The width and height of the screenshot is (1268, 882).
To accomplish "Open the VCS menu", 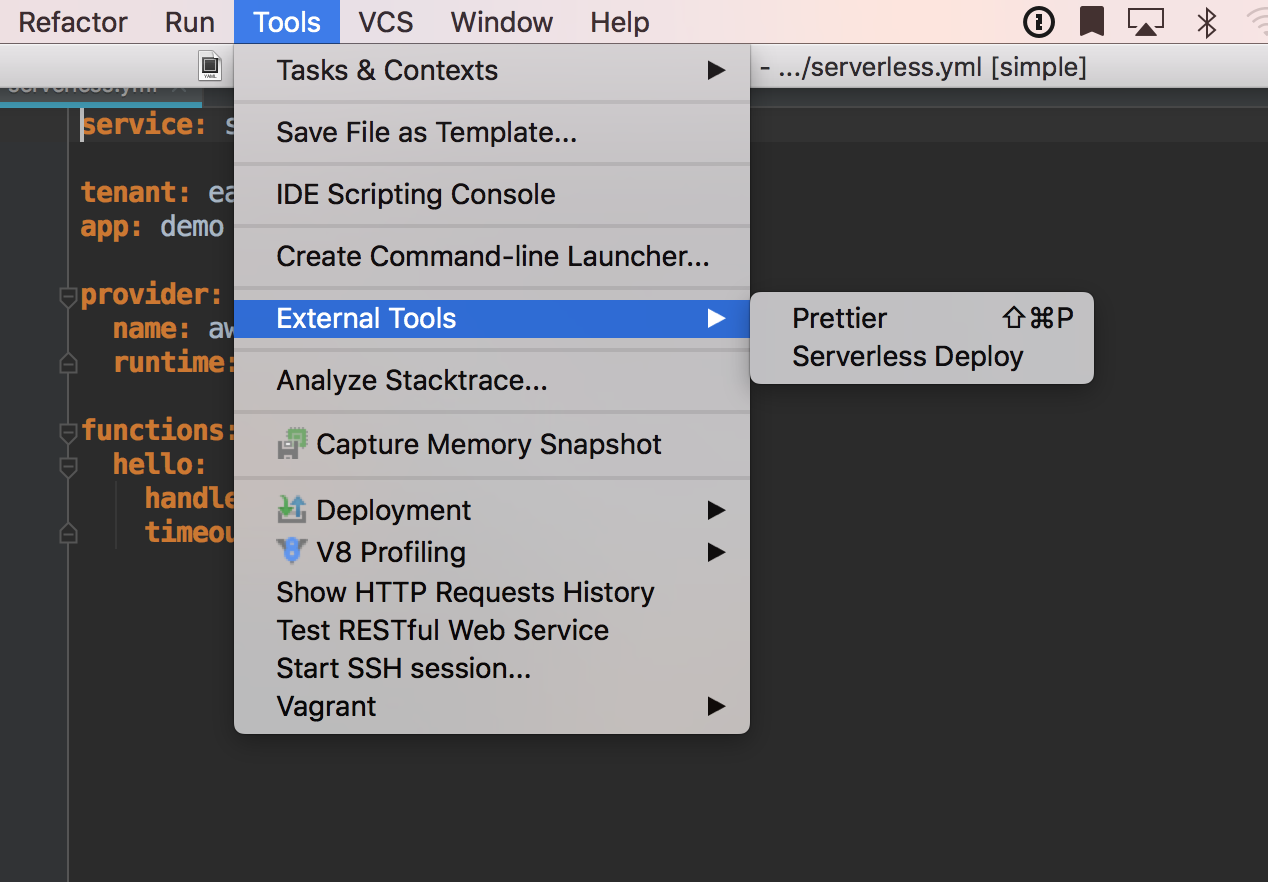I will [385, 22].
